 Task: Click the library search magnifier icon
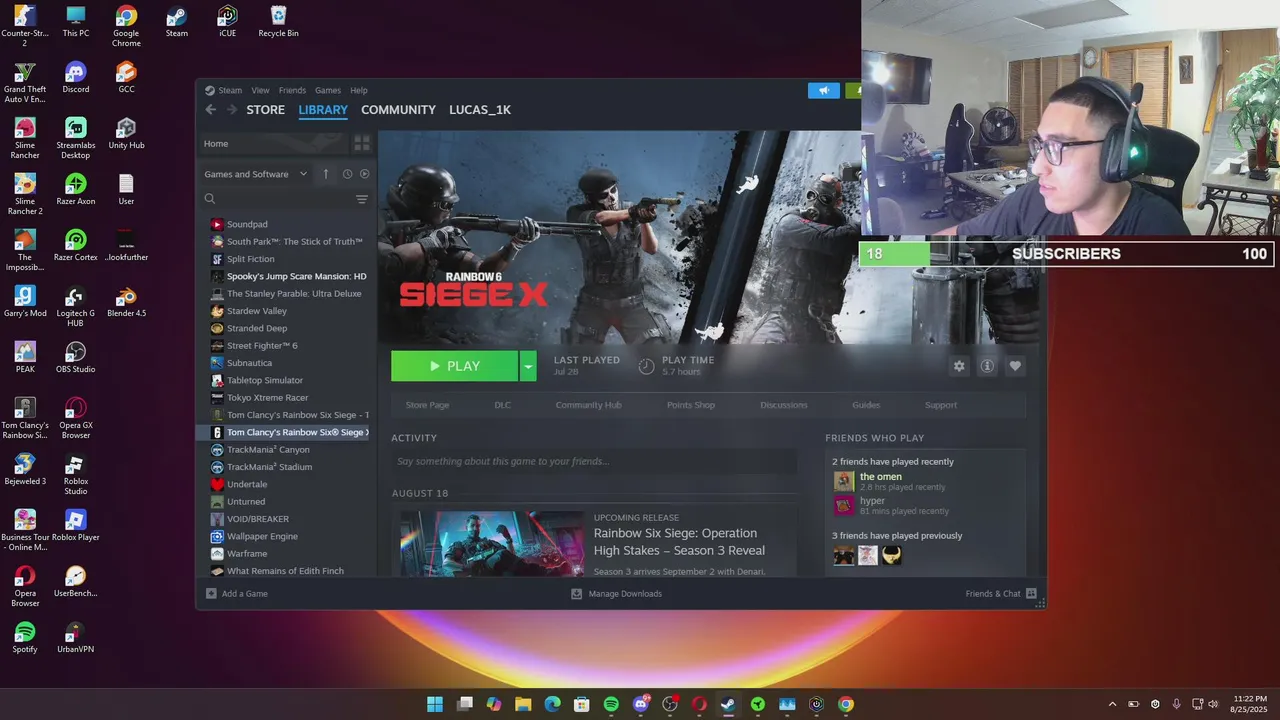click(x=210, y=199)
